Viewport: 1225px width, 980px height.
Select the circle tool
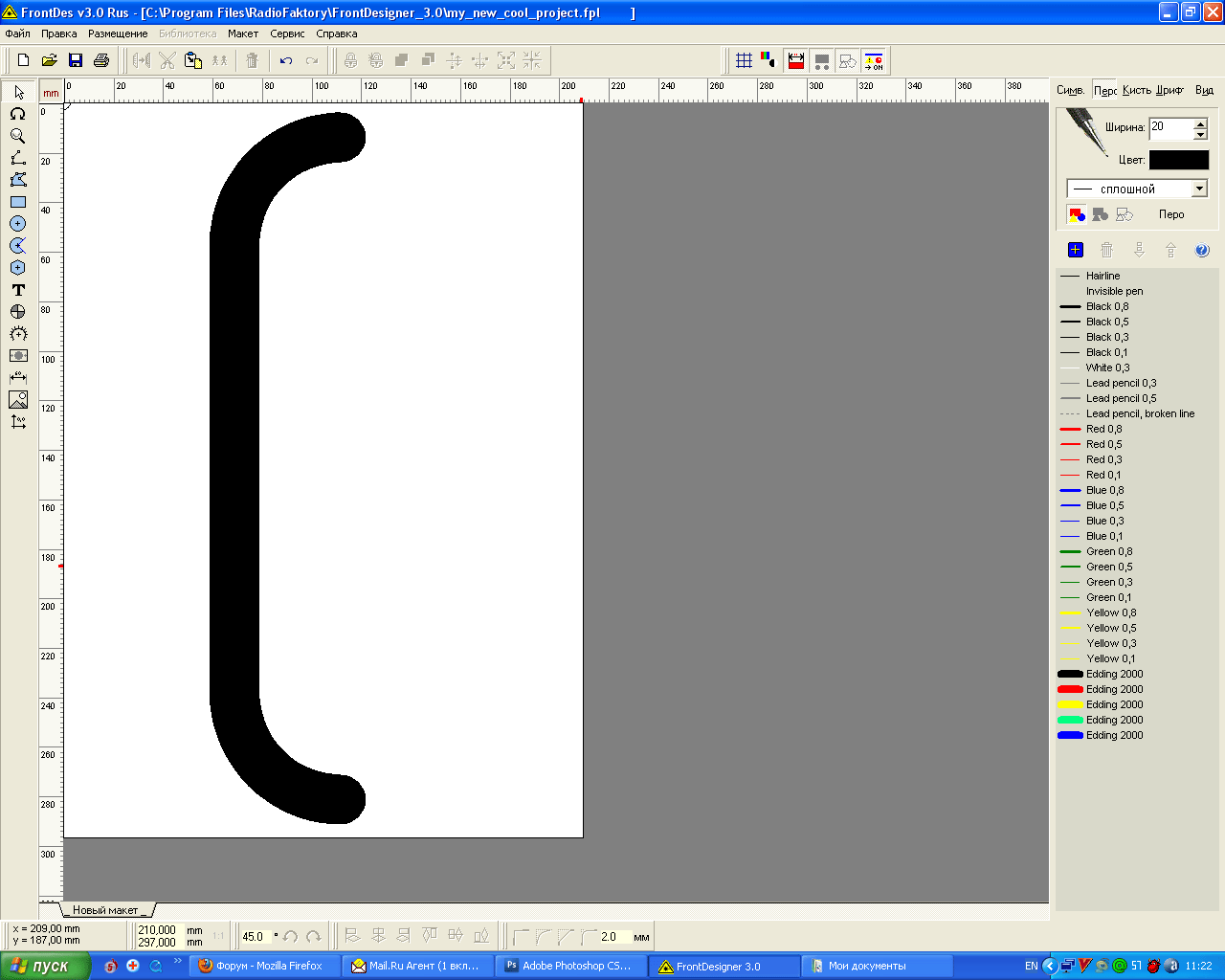(18, 224)
